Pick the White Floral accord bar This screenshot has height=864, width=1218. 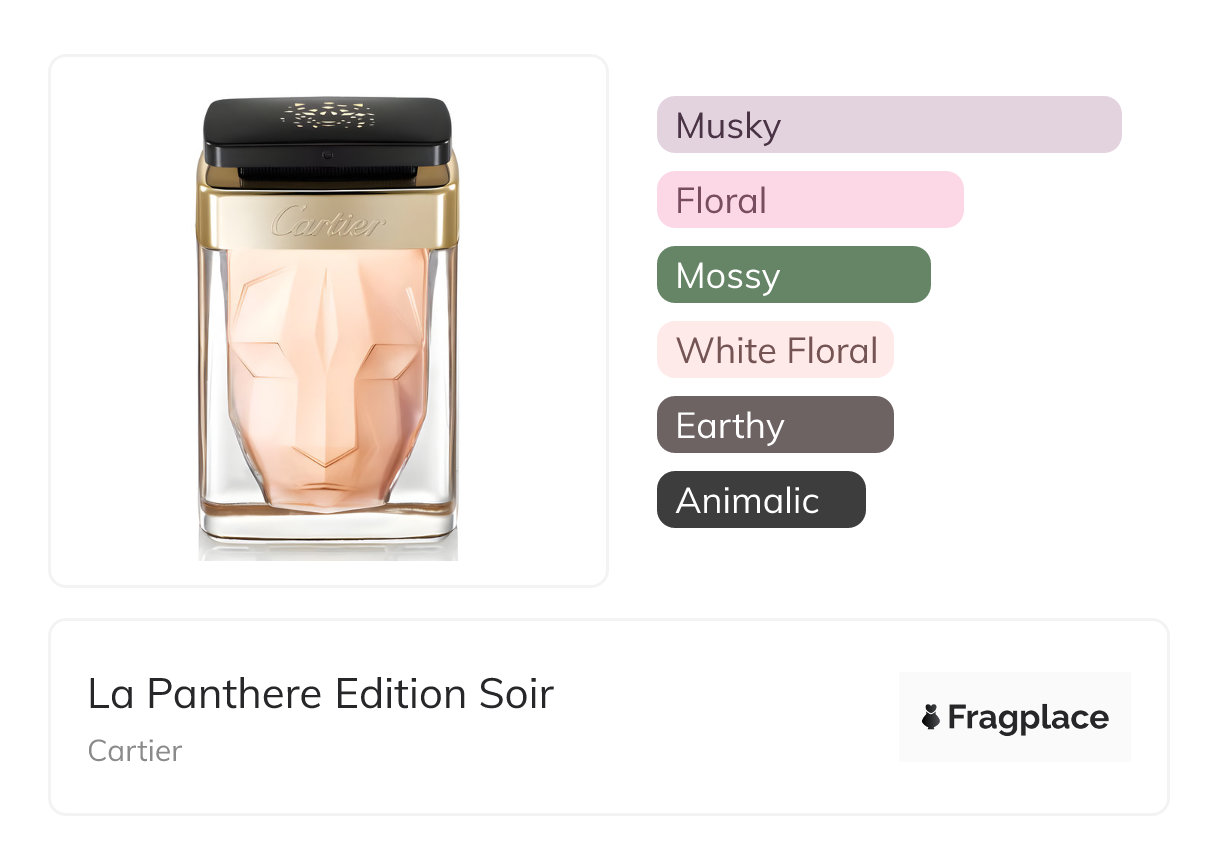(x=775, y=350)
